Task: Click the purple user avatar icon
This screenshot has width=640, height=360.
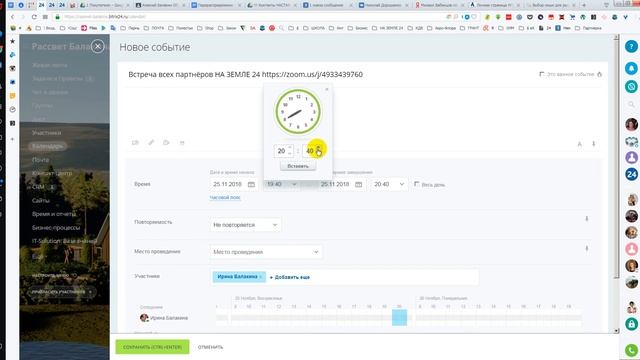Action: [631, 158]
